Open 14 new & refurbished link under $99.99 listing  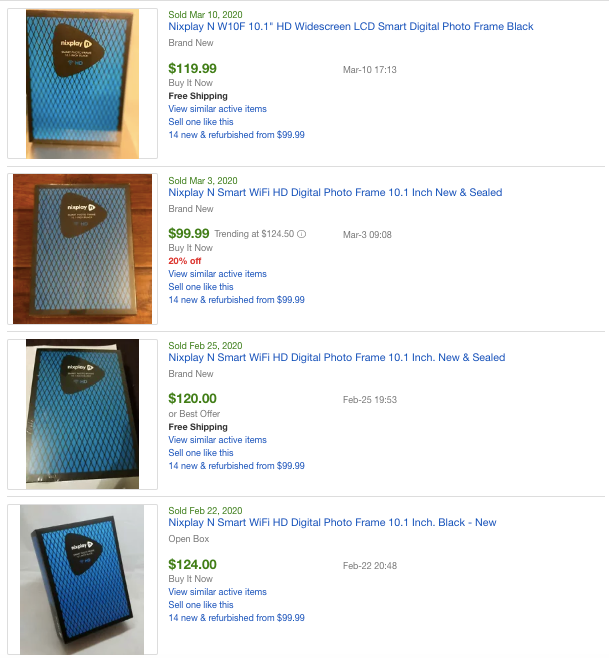(236, 300)
